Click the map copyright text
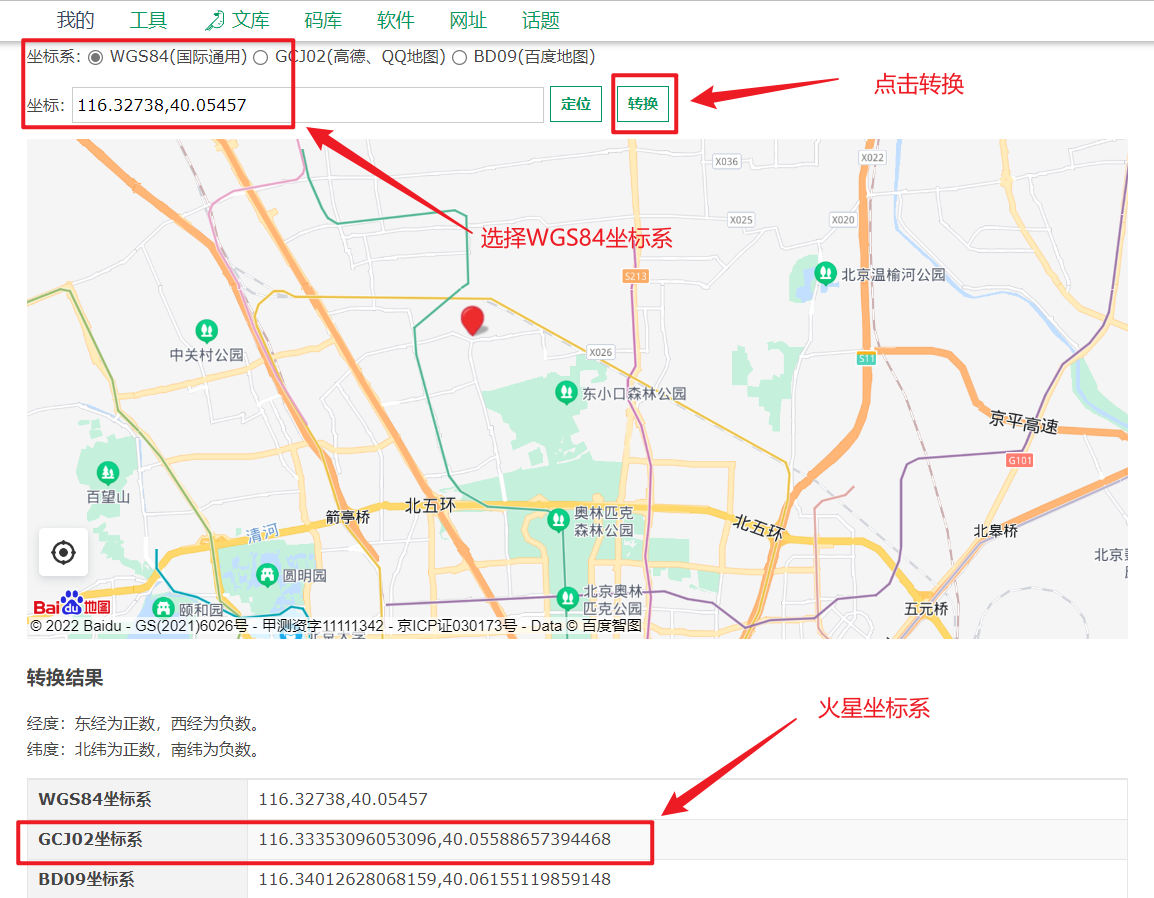 pos(336,626)
